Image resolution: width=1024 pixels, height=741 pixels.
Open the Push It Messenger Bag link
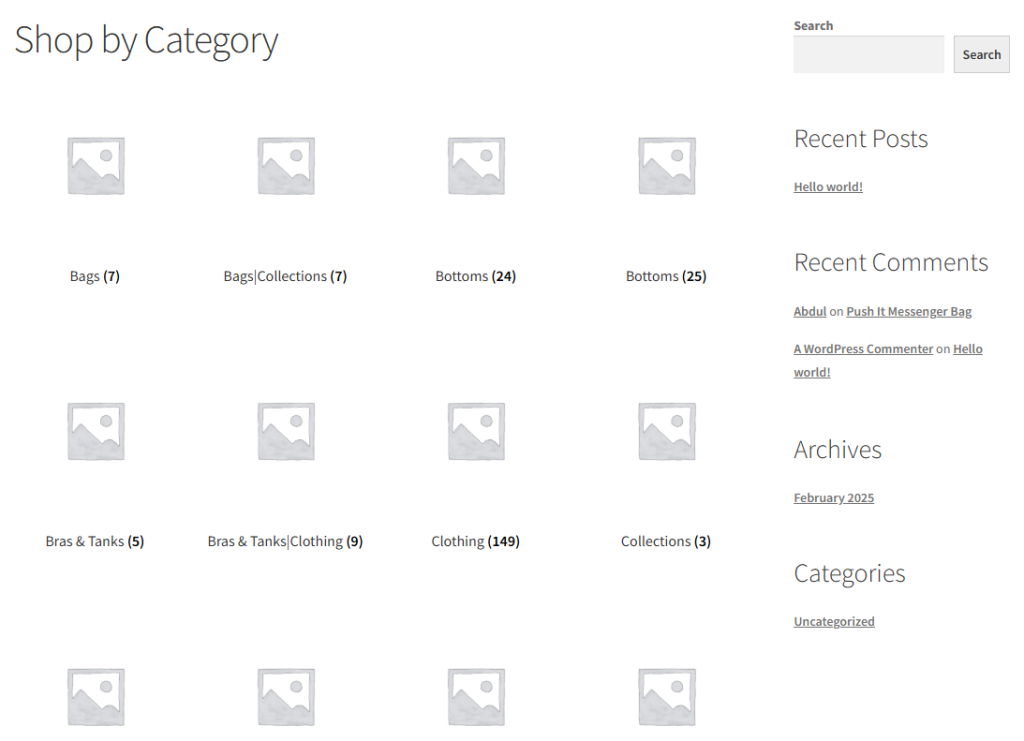908,312
